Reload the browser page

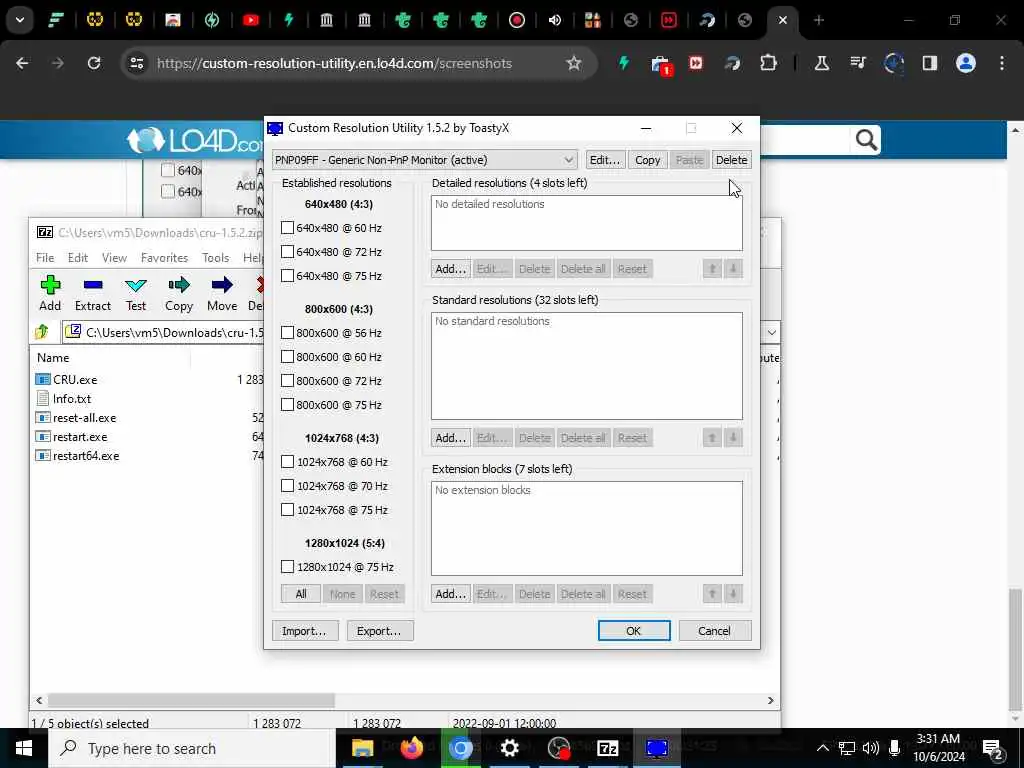[x=94, y=63]
